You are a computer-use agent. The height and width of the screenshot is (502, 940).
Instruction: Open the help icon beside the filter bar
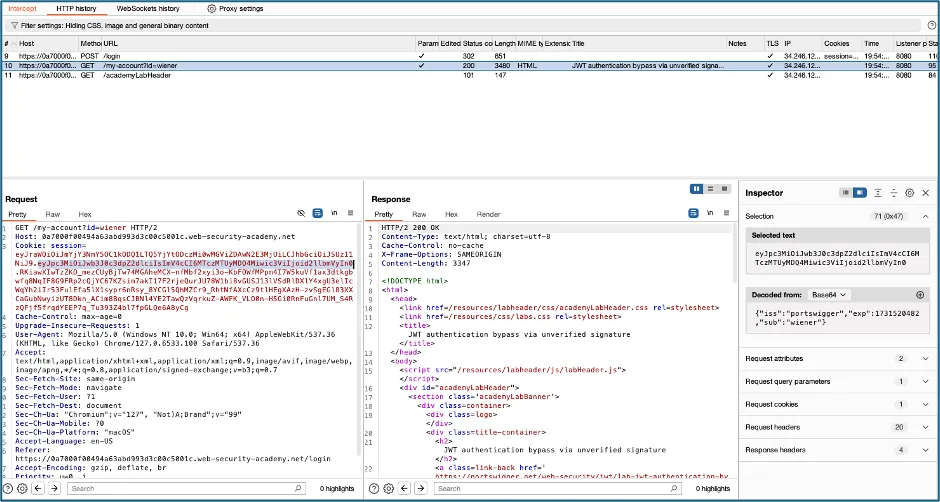pyautogui.click(x=931, y=25)
